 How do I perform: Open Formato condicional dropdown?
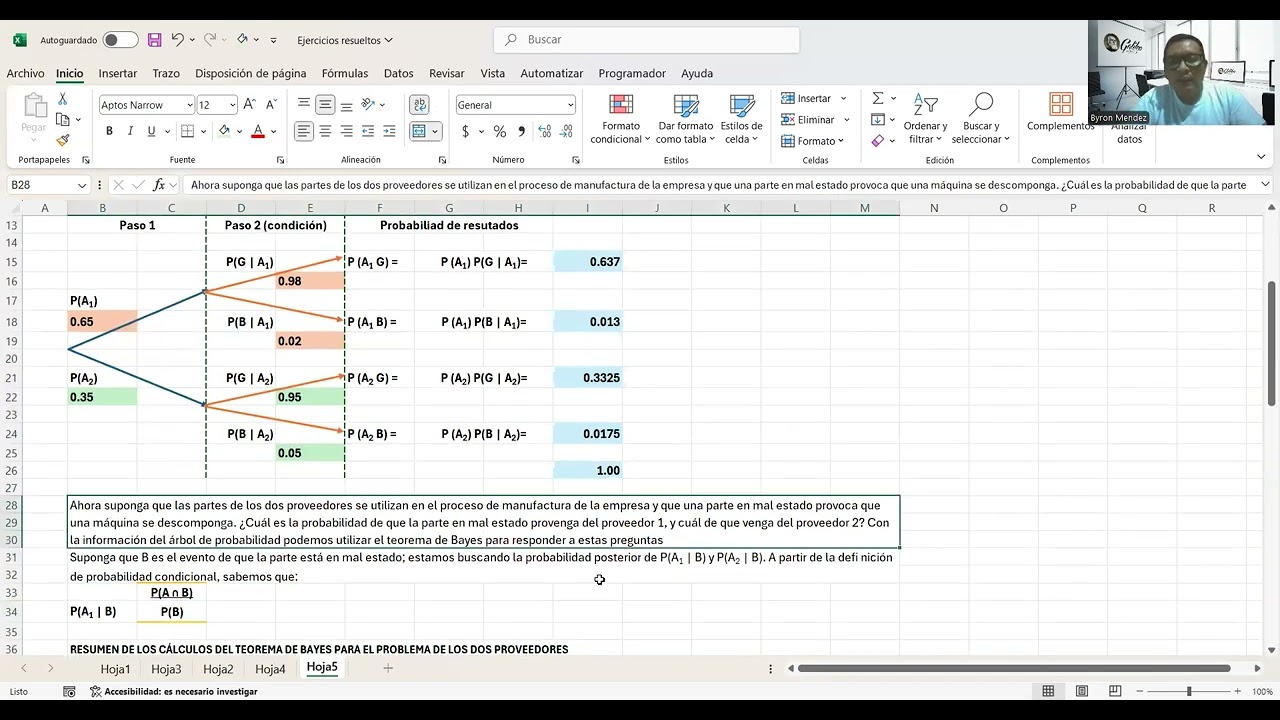[x=621, y=119]
